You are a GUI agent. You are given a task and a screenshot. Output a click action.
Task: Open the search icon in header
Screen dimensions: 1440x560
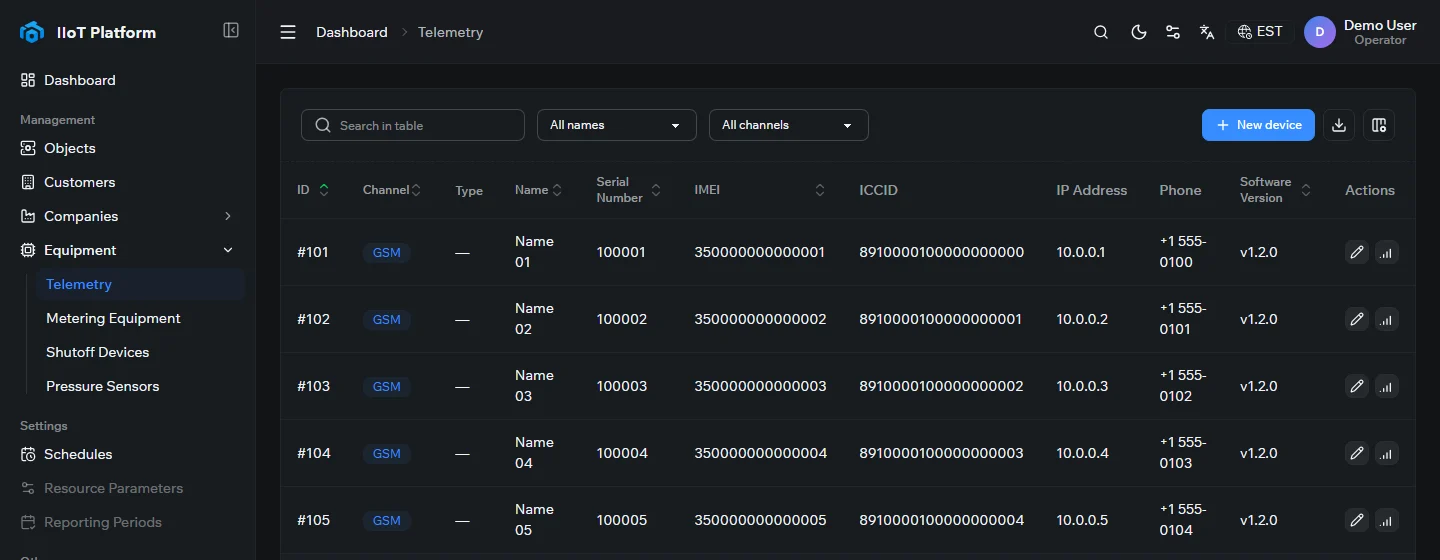1101,32
